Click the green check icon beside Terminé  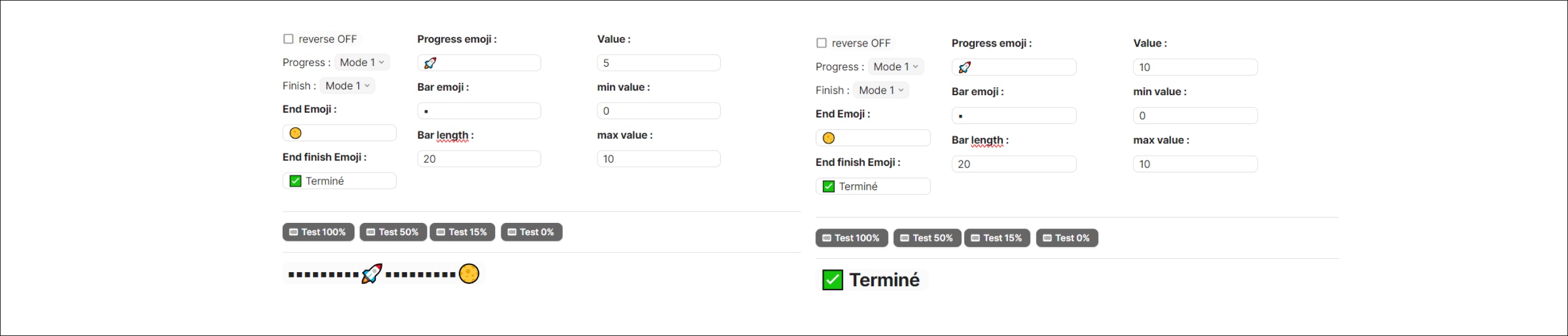295,180
